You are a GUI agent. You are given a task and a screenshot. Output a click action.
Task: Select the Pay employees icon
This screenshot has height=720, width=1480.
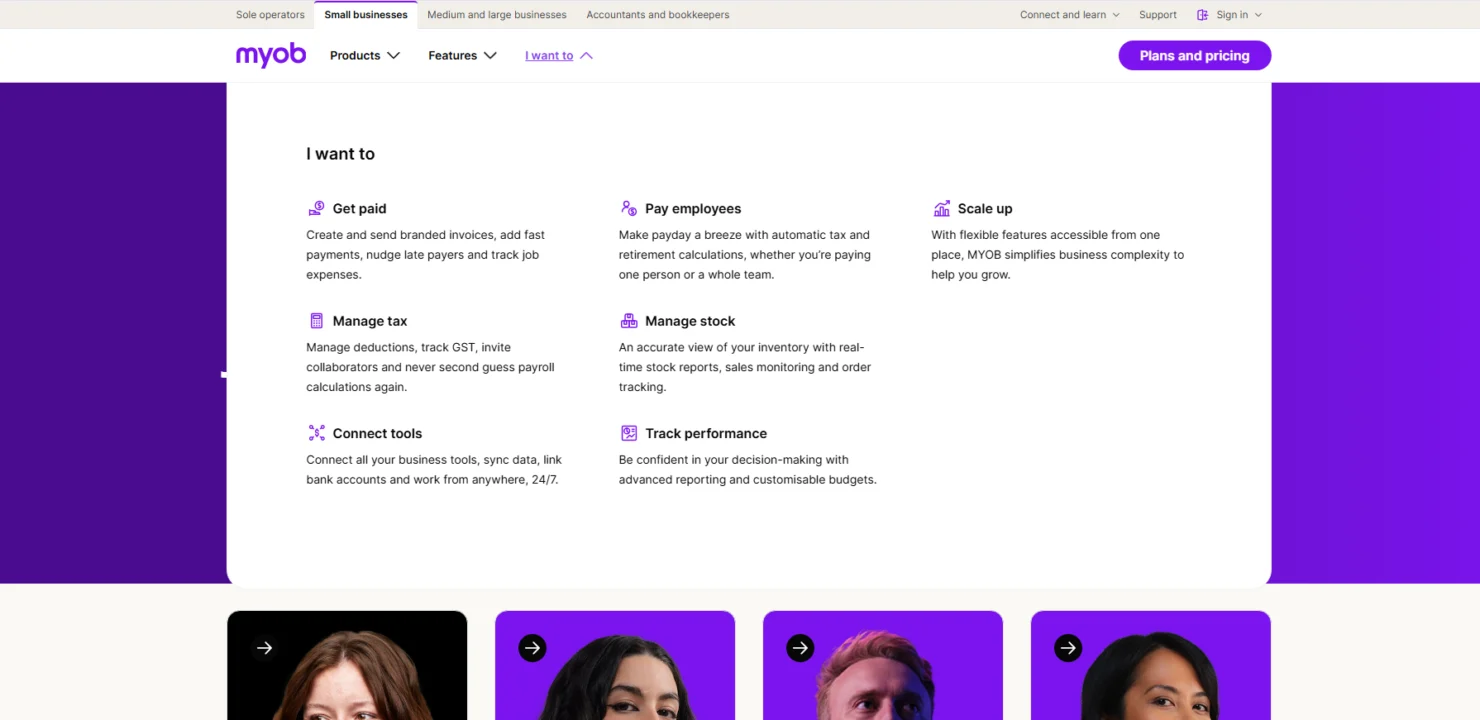[629, 208]
